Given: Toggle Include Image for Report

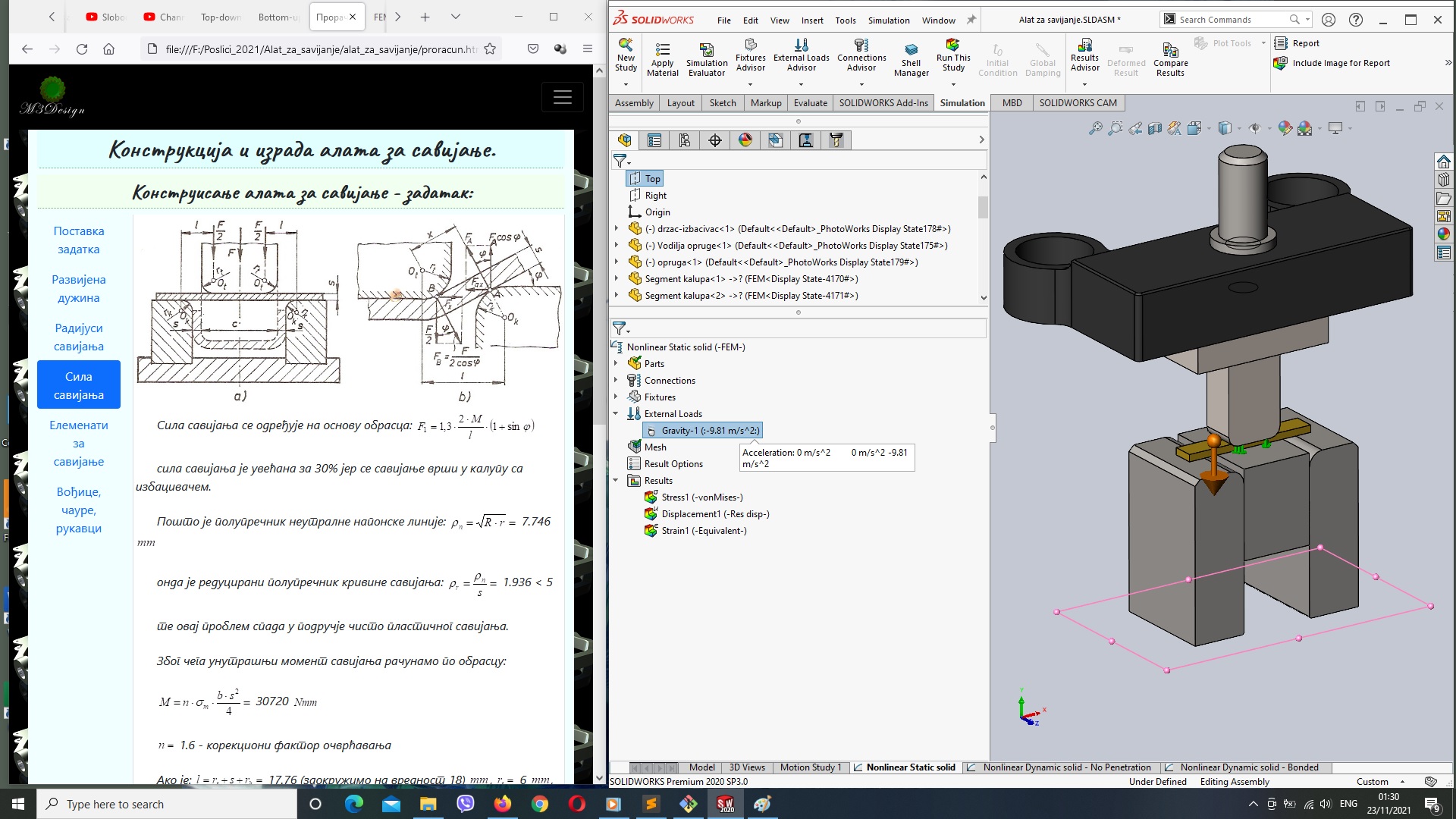Looking at the screenshot, I should coord(1332,63).
